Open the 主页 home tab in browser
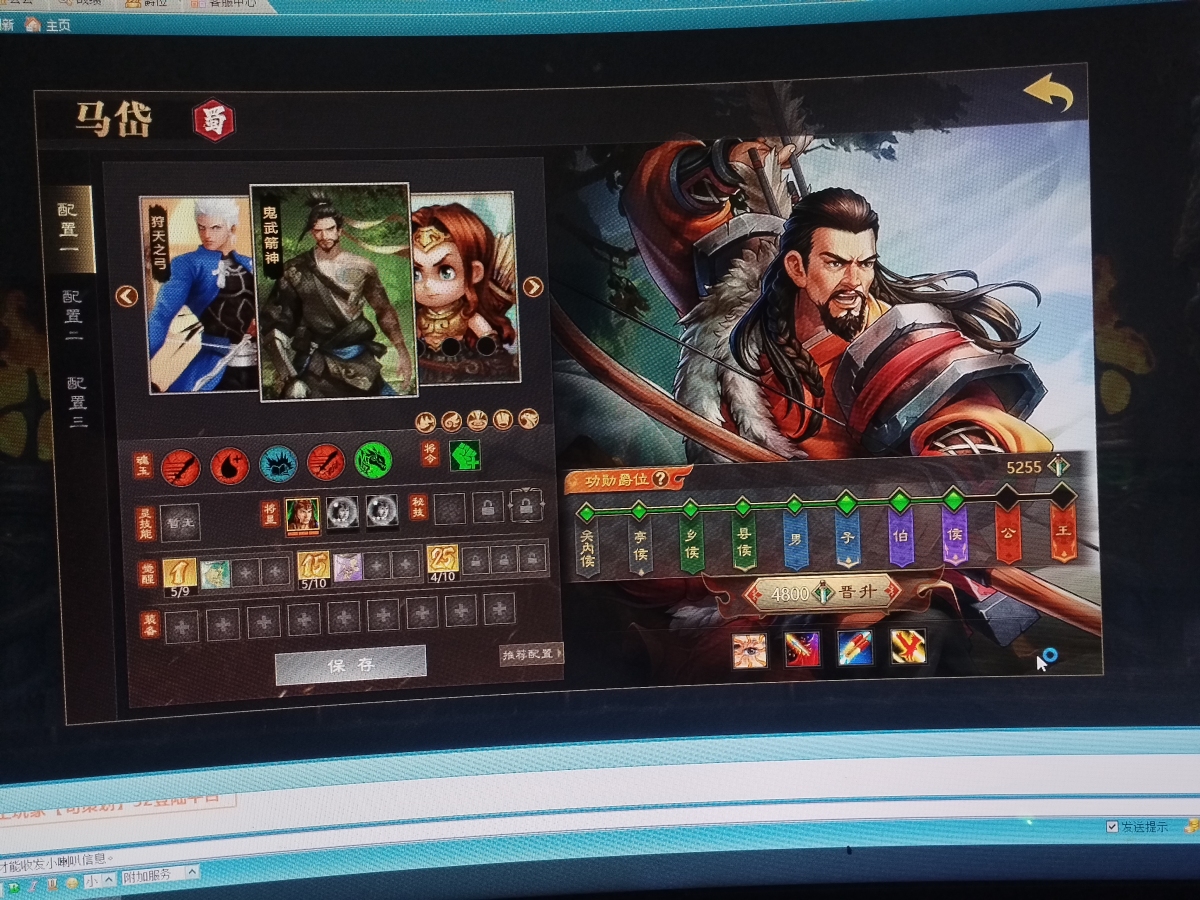This screenshot has width=1200, height=900. 49,25
